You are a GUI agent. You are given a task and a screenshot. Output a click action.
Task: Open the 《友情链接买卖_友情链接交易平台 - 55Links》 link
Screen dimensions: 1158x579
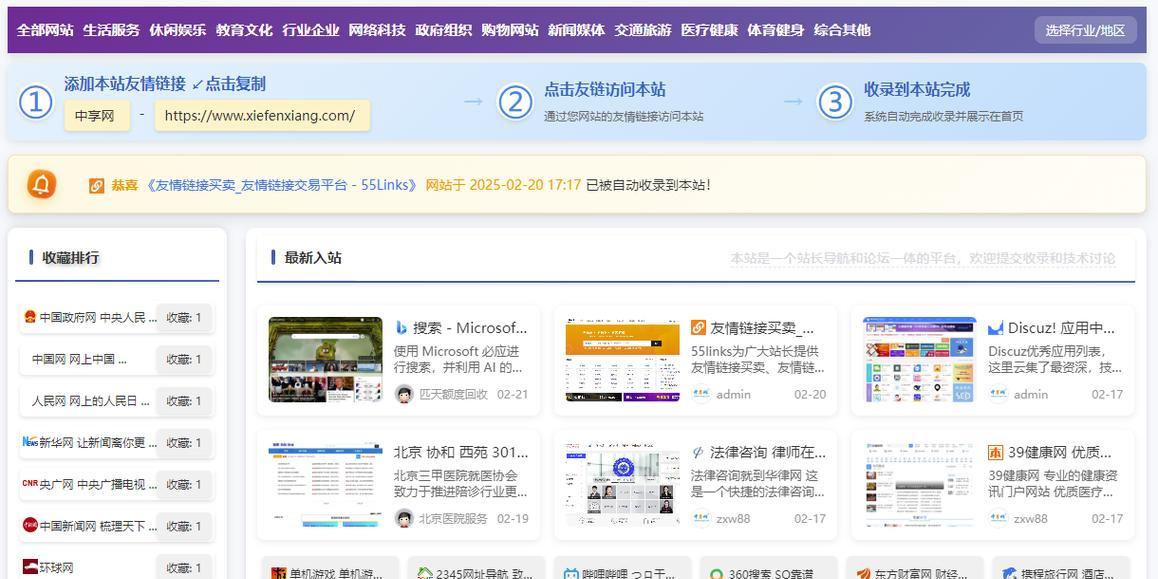tap(282, 185)
